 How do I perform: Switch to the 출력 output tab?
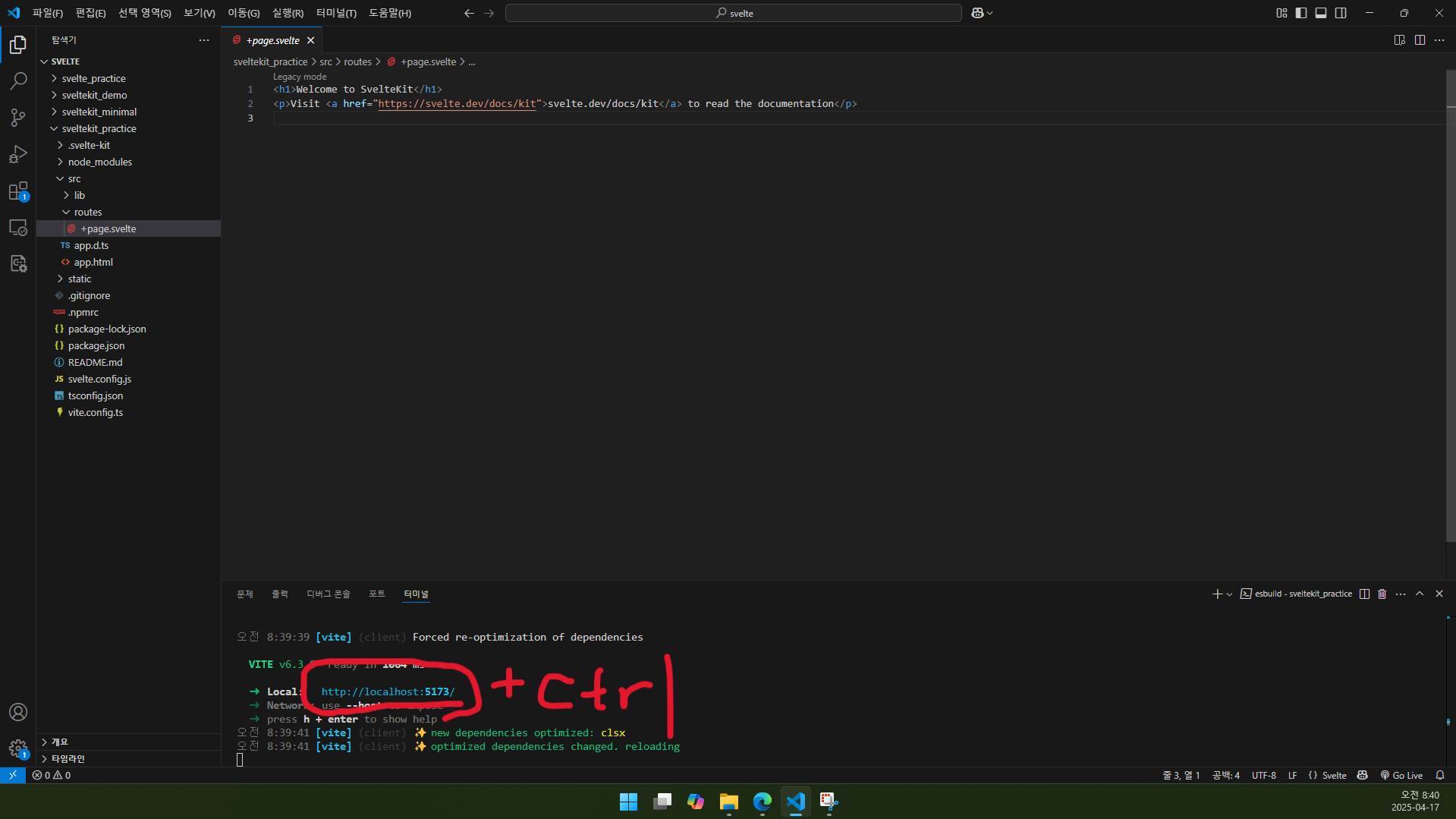coord(280,594)
